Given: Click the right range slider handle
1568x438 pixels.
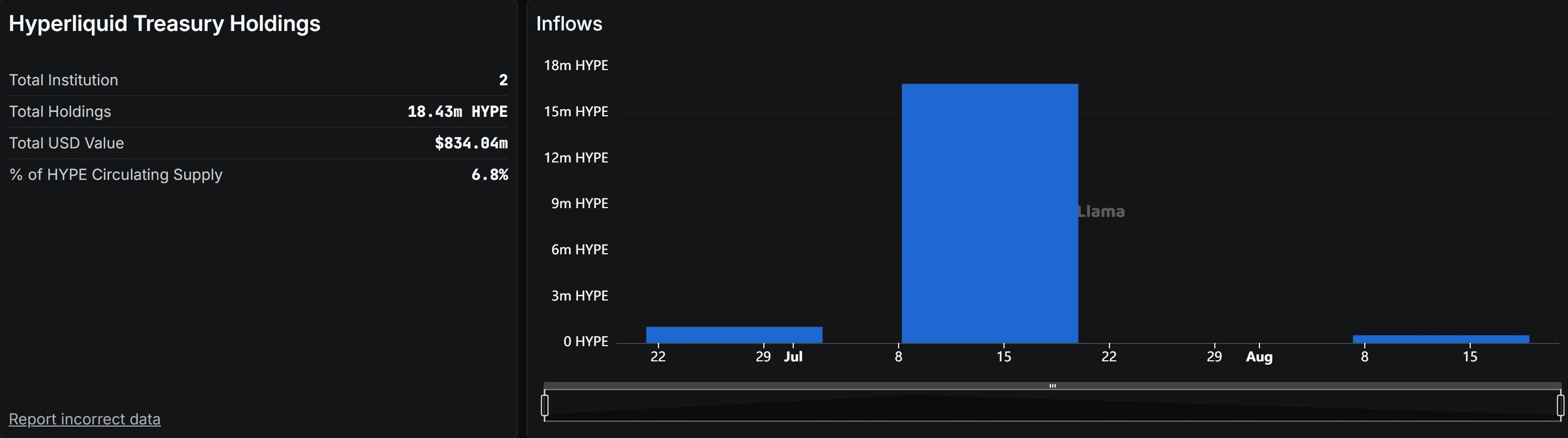Looking at the screenshot, I should 1560,405.
